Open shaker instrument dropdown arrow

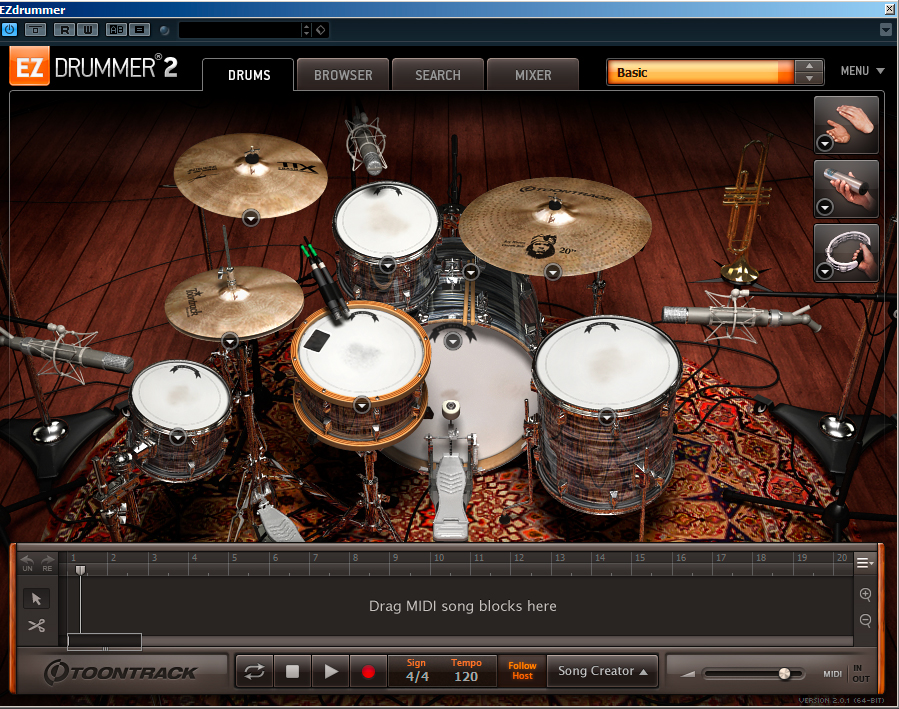(x=825, y=207)
